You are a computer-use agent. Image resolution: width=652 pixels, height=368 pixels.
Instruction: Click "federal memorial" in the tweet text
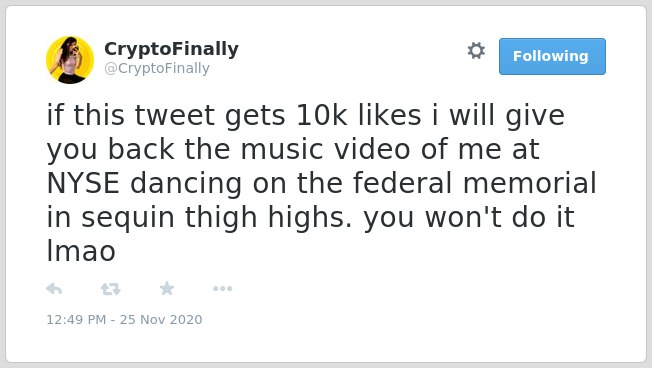(x=474, y=183)
